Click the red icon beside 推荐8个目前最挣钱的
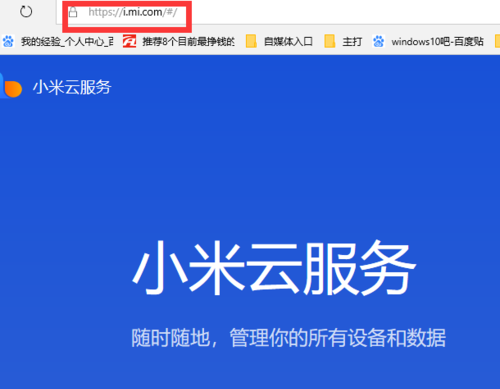Viewport: 500px width, 389px height. point(129,41)
